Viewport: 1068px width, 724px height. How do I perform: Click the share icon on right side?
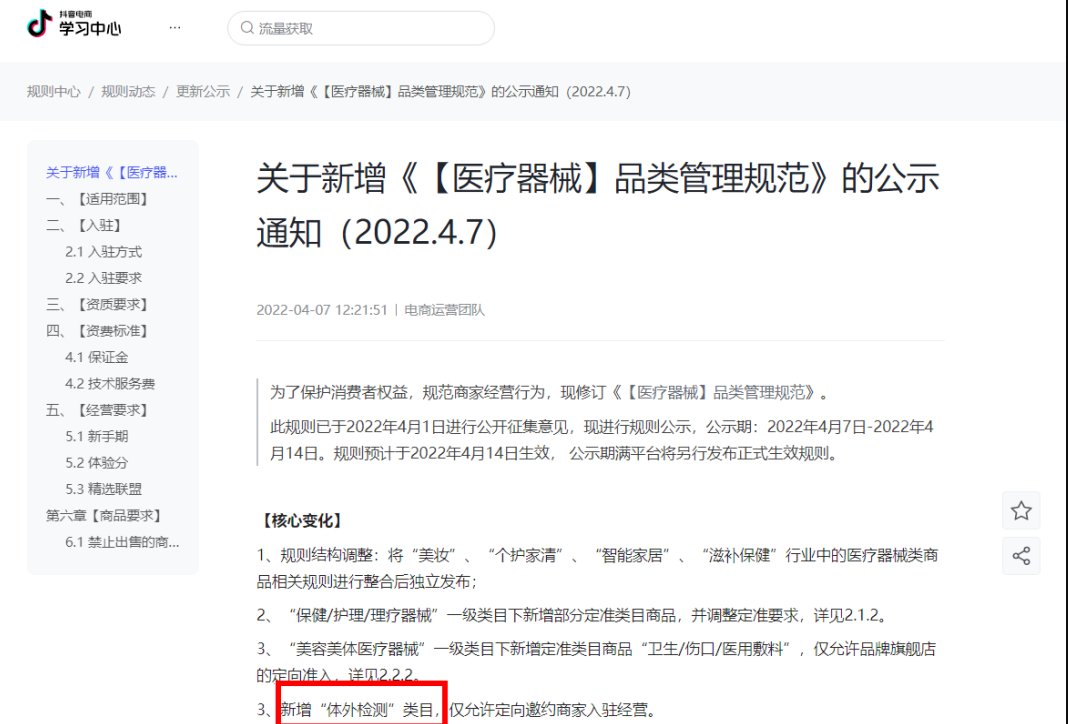click(x=1020, y=556)
